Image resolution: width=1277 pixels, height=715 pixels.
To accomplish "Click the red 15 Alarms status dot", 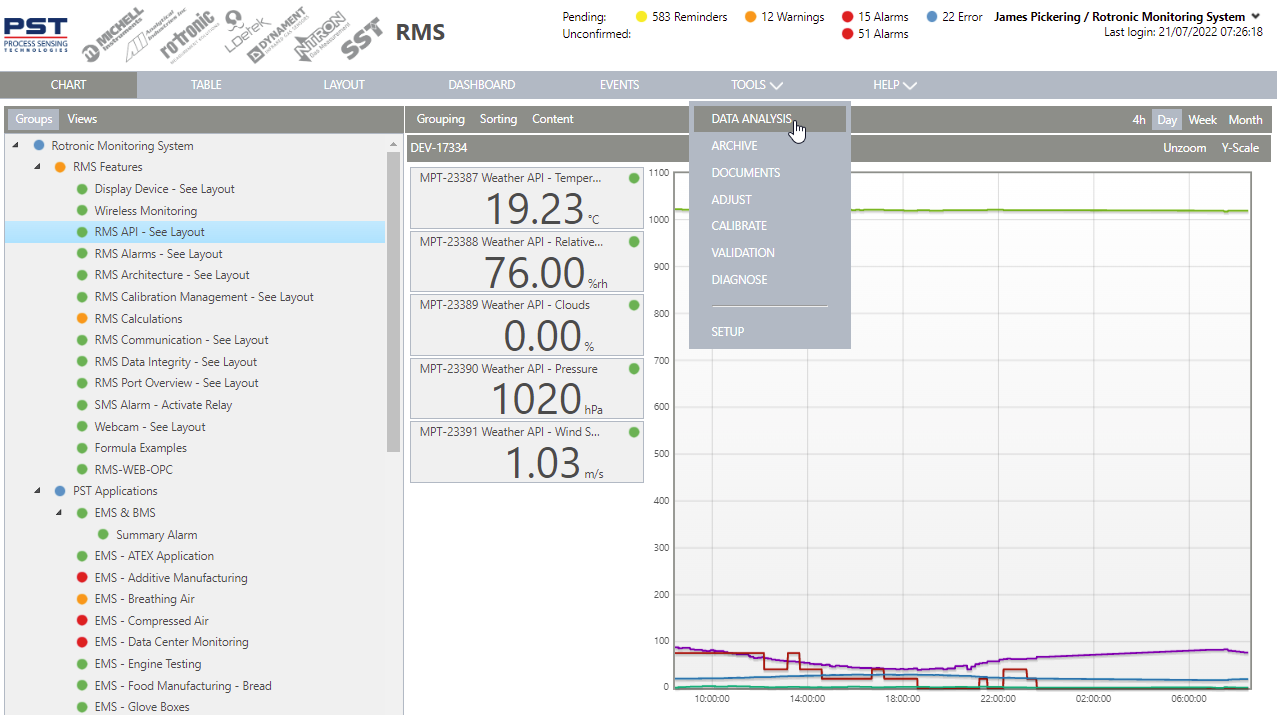I will tap(848, 17).
